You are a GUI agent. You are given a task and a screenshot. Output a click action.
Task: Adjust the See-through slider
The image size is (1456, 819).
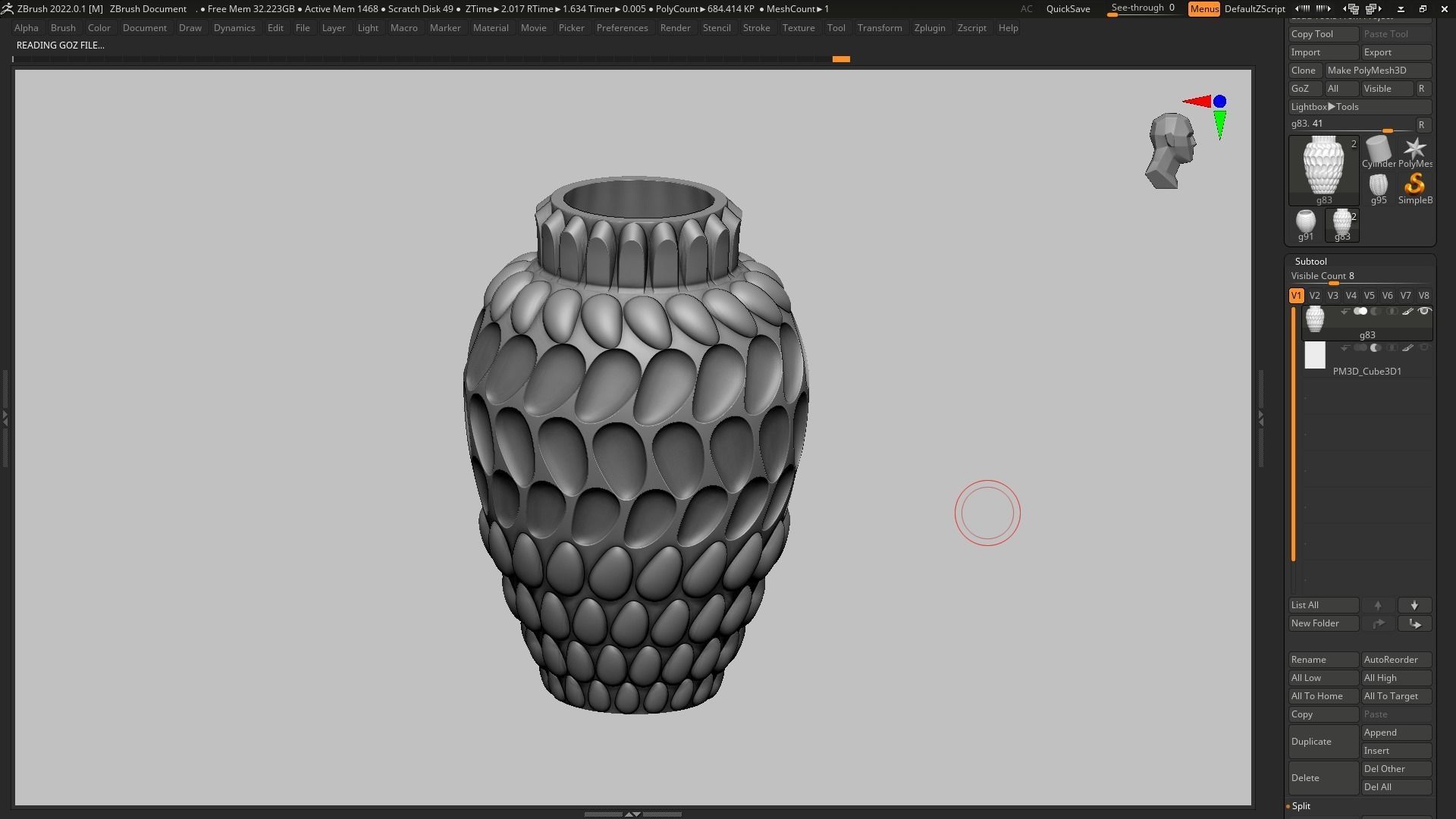[1144, 9]
